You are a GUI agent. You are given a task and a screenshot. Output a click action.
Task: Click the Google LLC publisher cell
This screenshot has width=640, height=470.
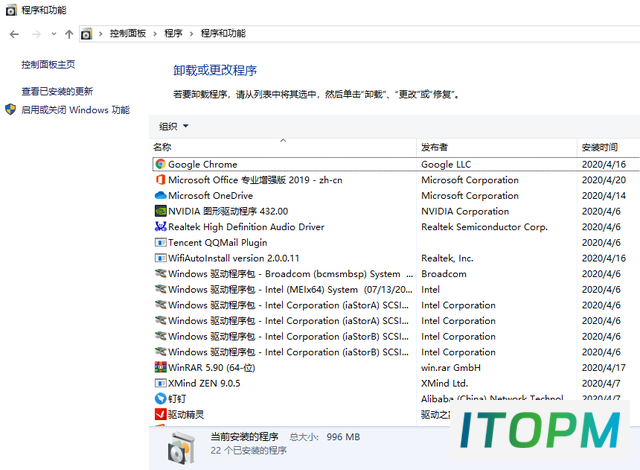[446, 164]
